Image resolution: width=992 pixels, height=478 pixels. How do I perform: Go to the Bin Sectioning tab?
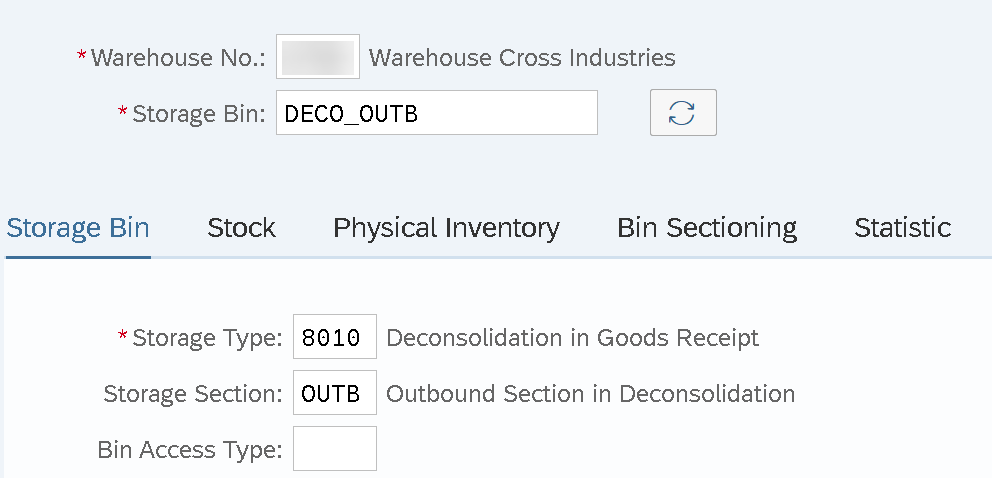(706, 228)
